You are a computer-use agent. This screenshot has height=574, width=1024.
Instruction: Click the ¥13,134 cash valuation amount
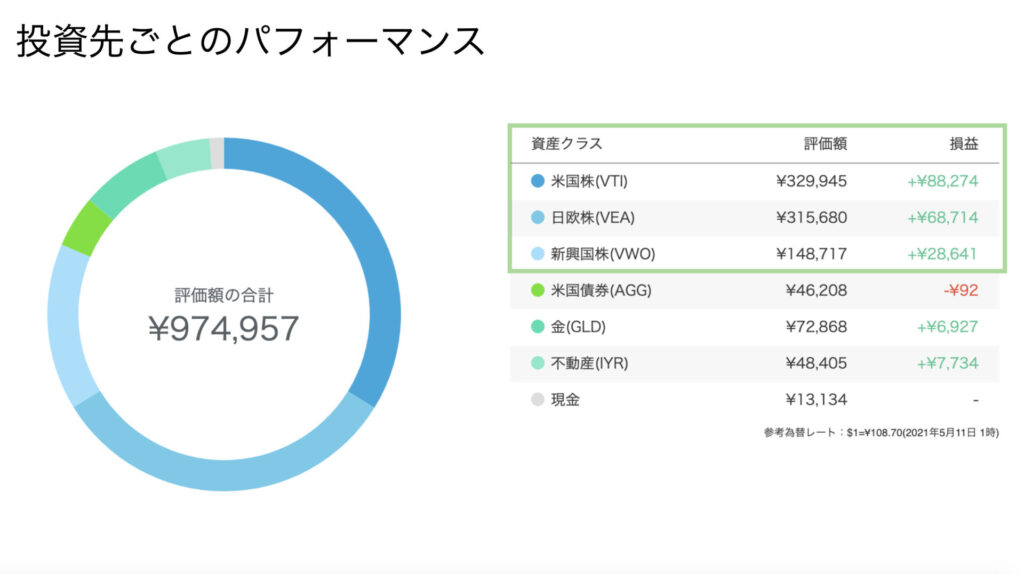[x=811, y=400]
